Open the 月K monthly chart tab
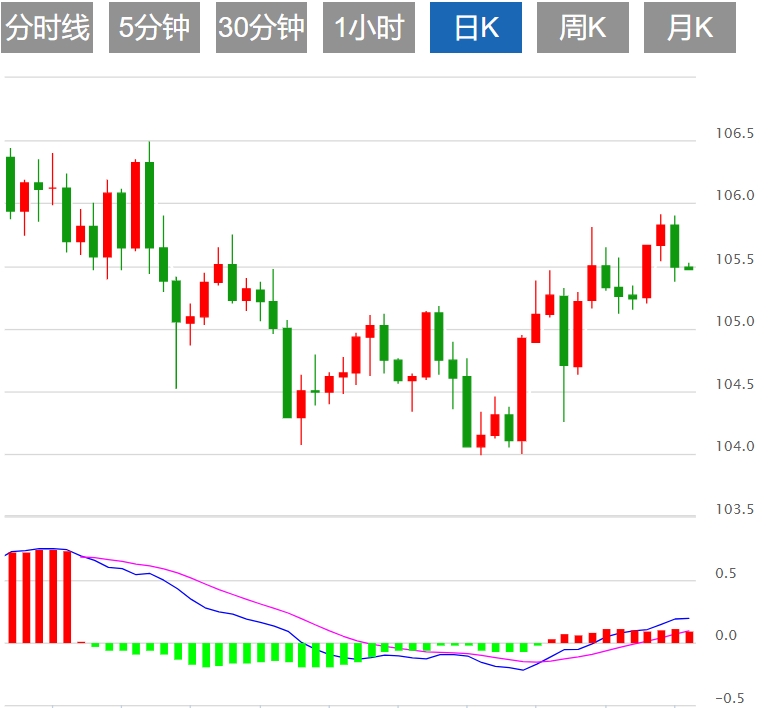 click(x=690, y=27)
